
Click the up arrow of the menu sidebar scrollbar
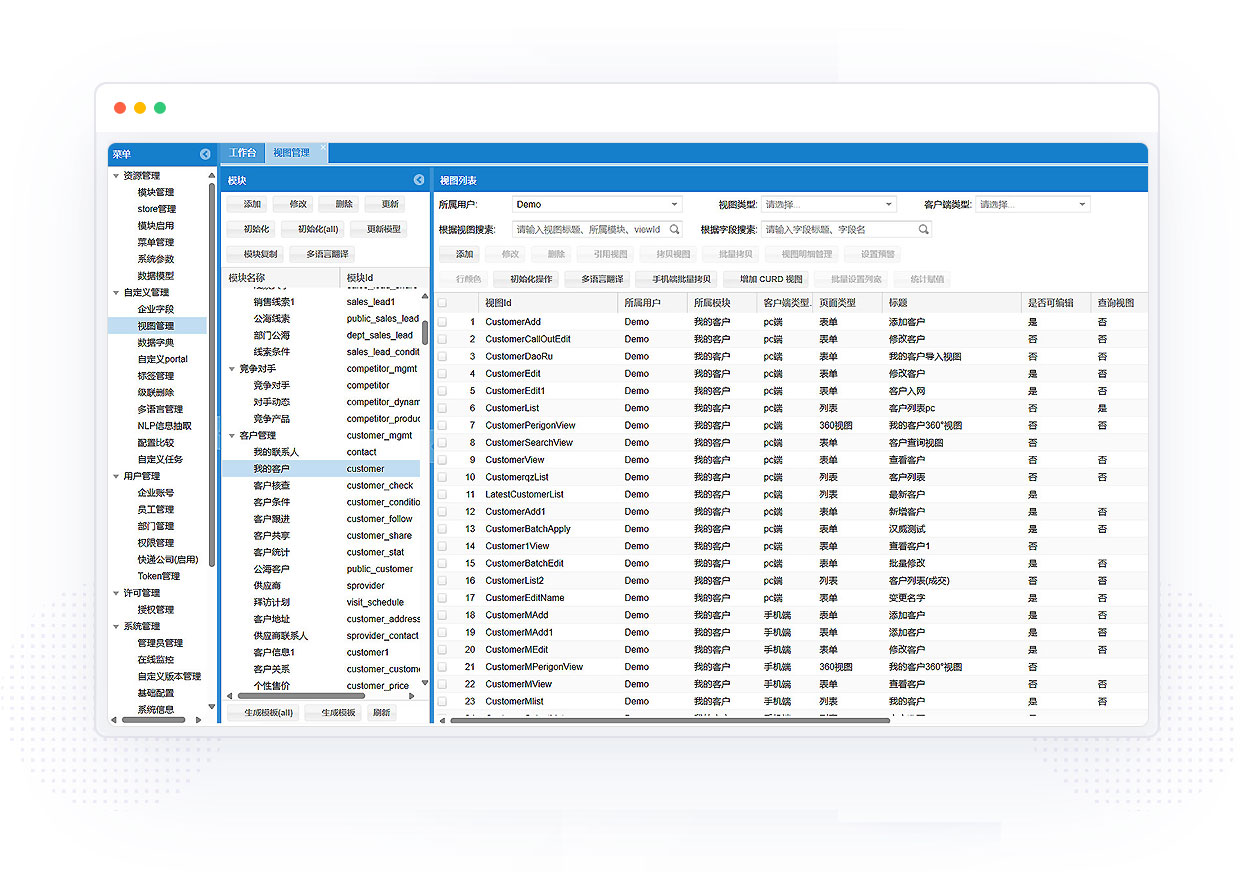pyautogui.click(x=211, y=174)
